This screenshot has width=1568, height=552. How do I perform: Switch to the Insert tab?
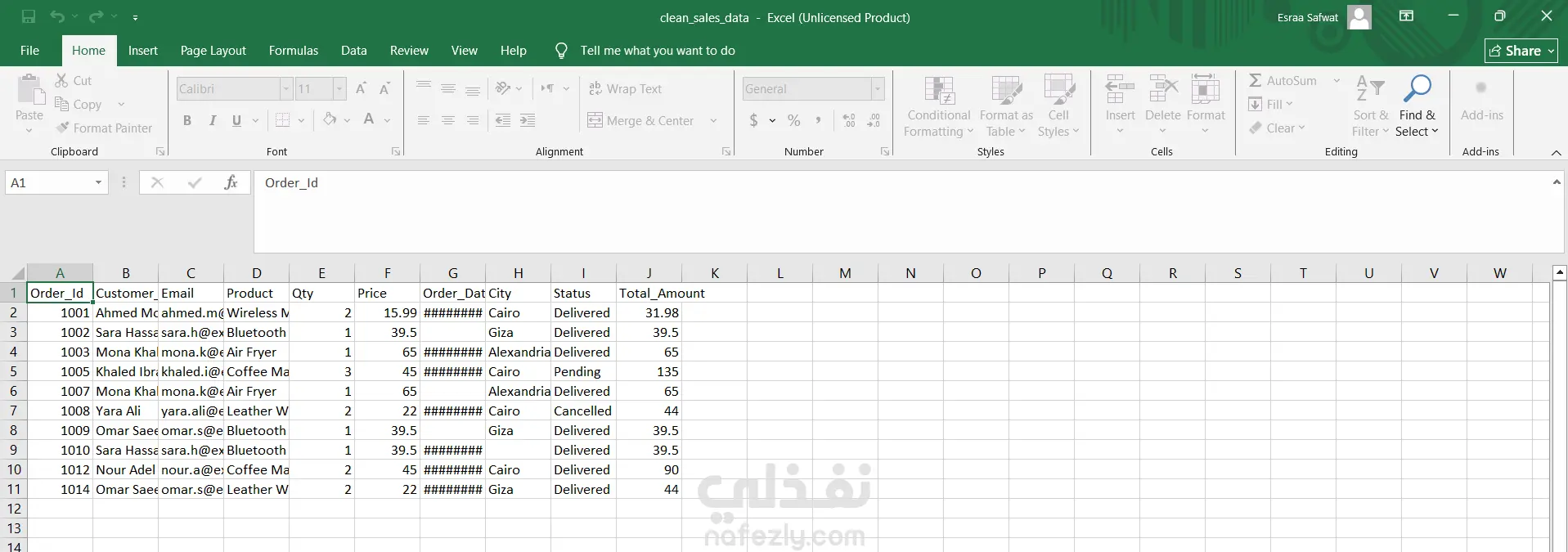(x=143, y=50)
